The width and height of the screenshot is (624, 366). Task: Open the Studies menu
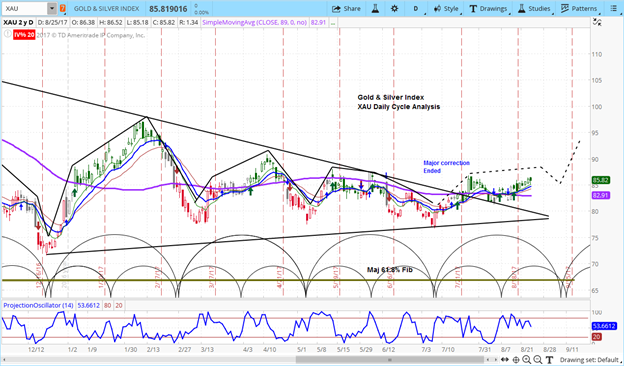click(534, 8)
